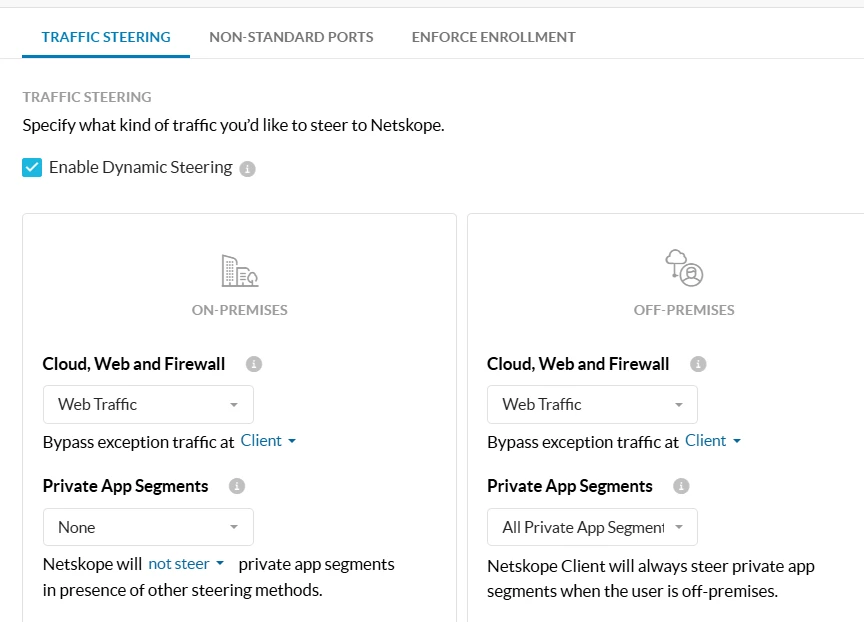Switch to the Non-Standard Ports tab
The height and width of the screenshot is (622, 864).
click(x=291, y=37)
